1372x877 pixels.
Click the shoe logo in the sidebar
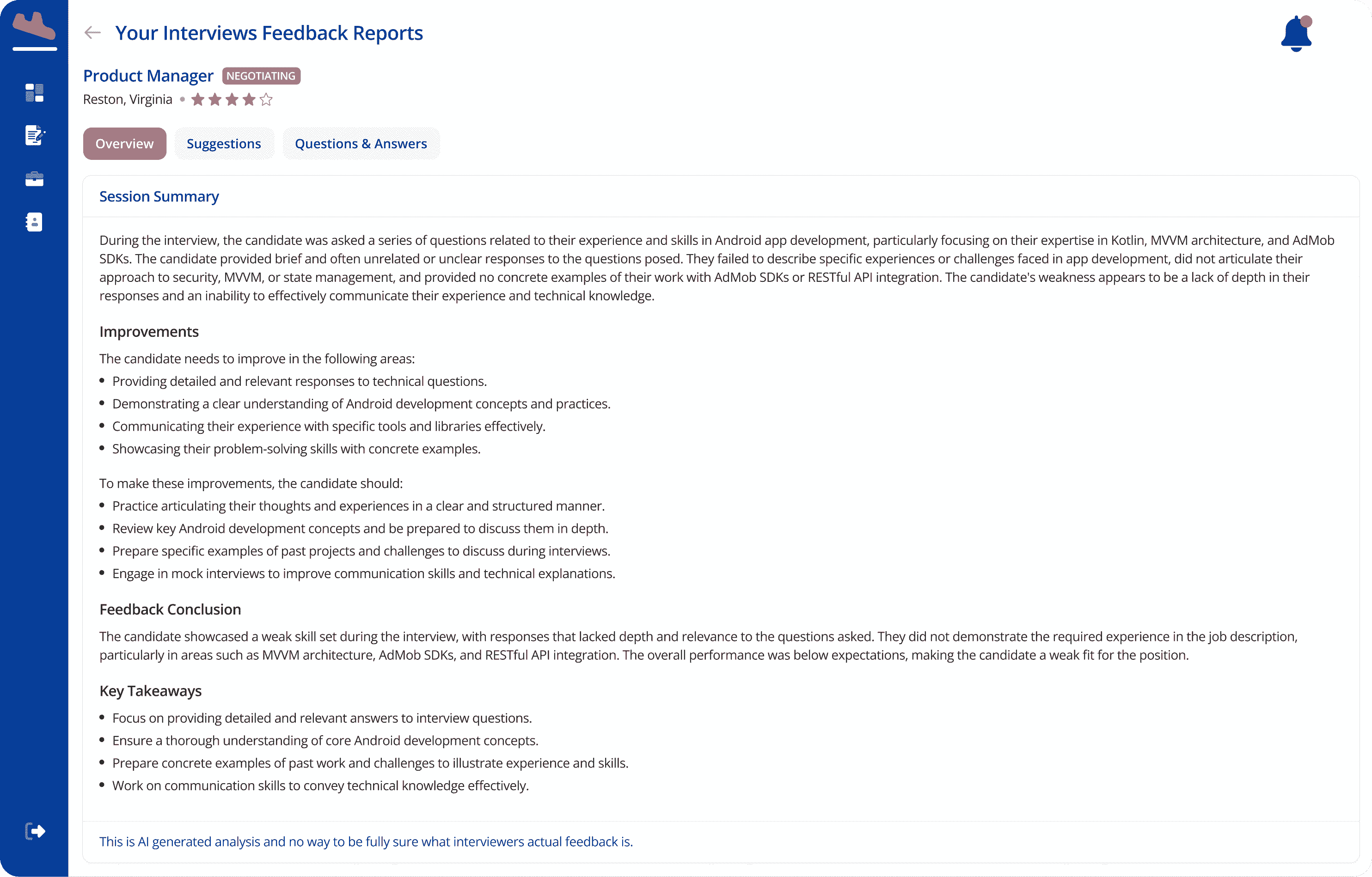tap(34, 27)
